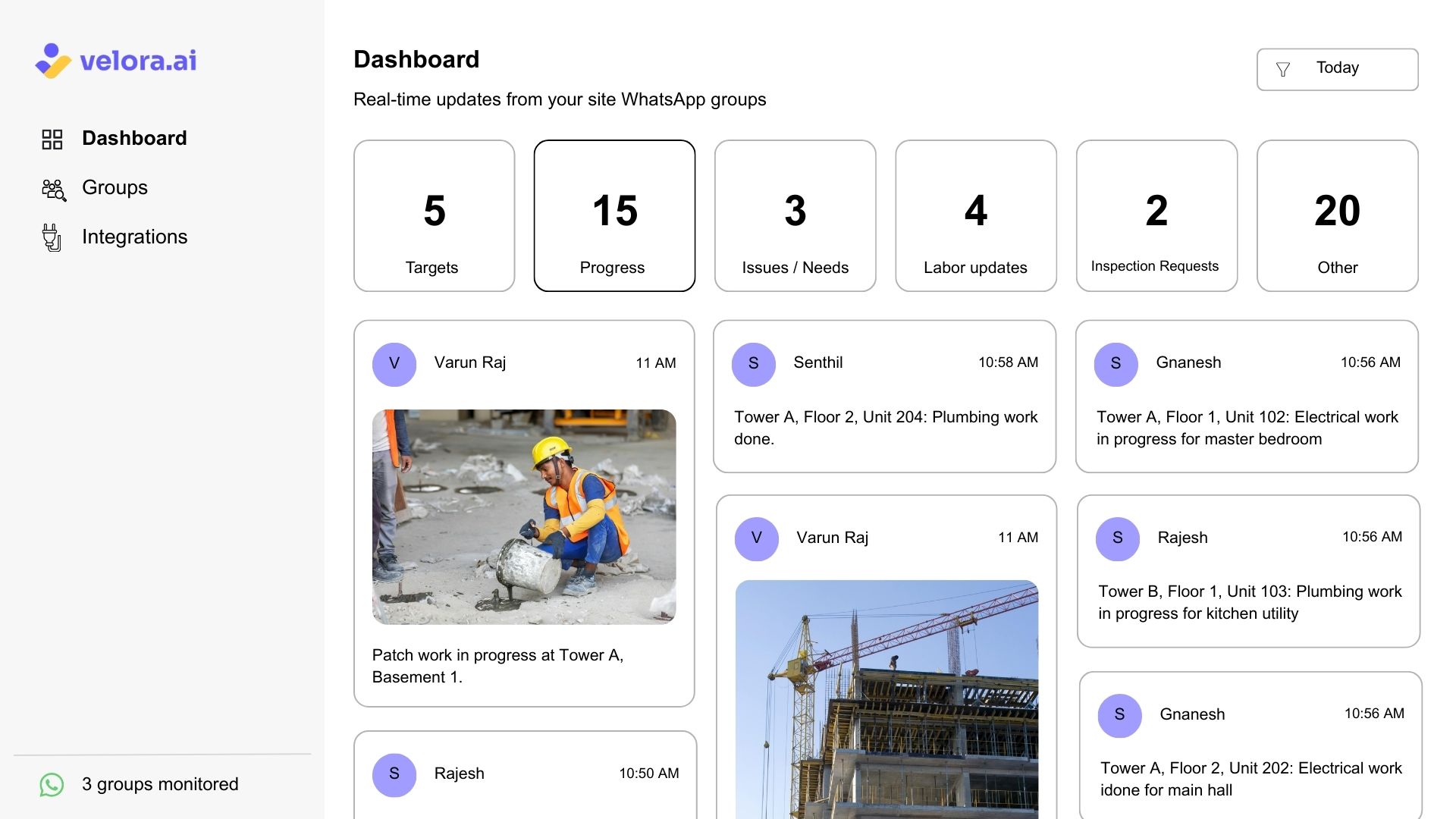Switch to the Integrations section
The width and height of the screenshot is (1456, 819).
point(135,237)
